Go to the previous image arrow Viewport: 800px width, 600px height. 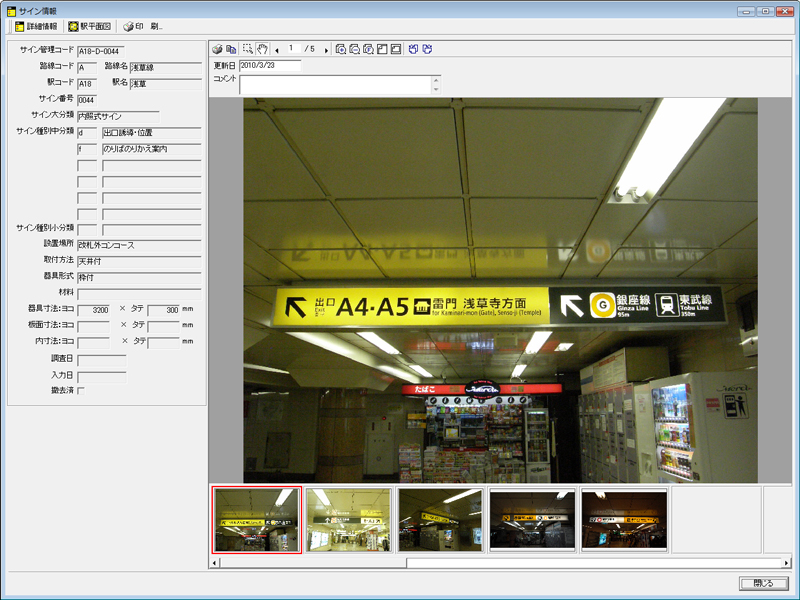click(277, 49)
